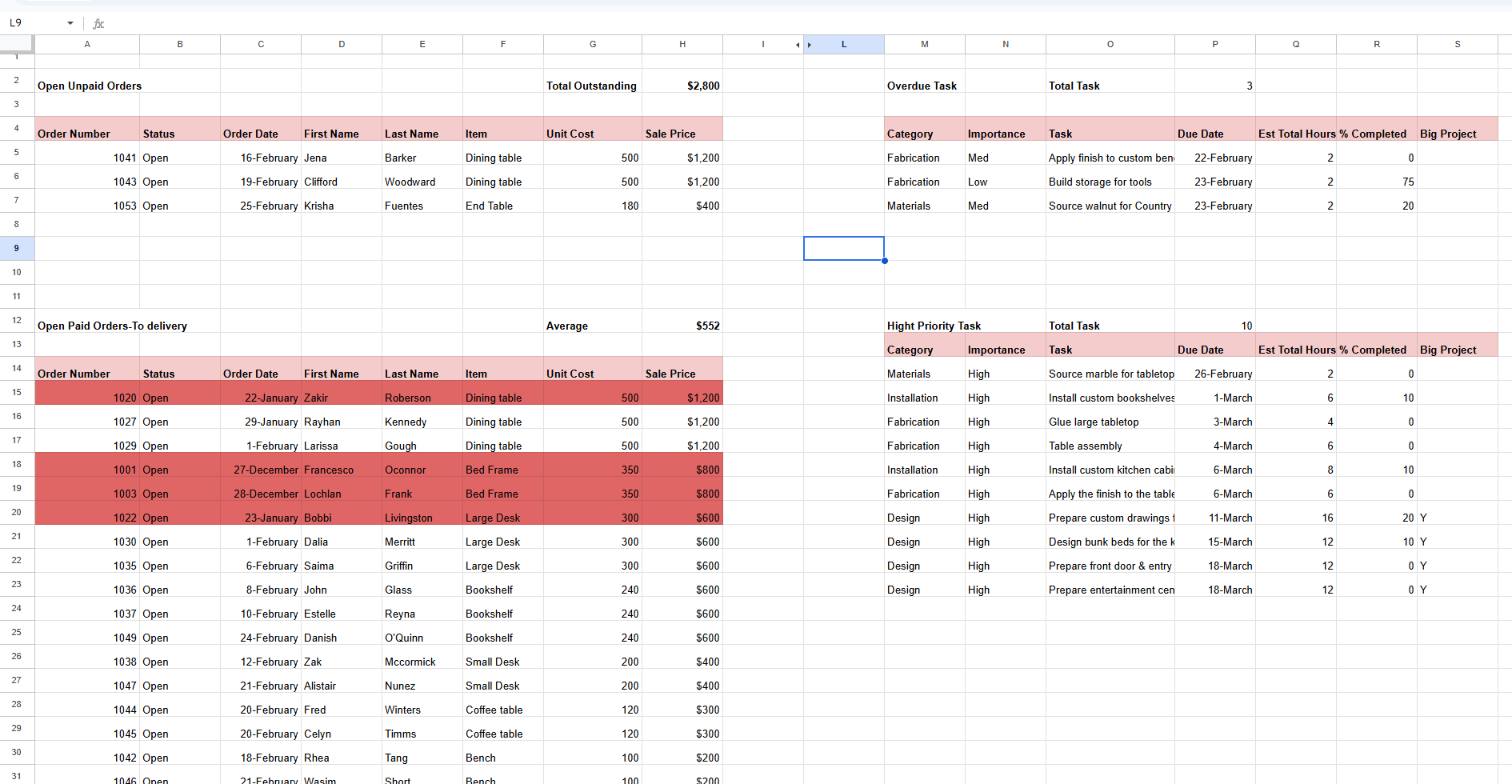Click 'Larissa' first name cell
This screenshot has height=784, width=1512.
(342, 441)
